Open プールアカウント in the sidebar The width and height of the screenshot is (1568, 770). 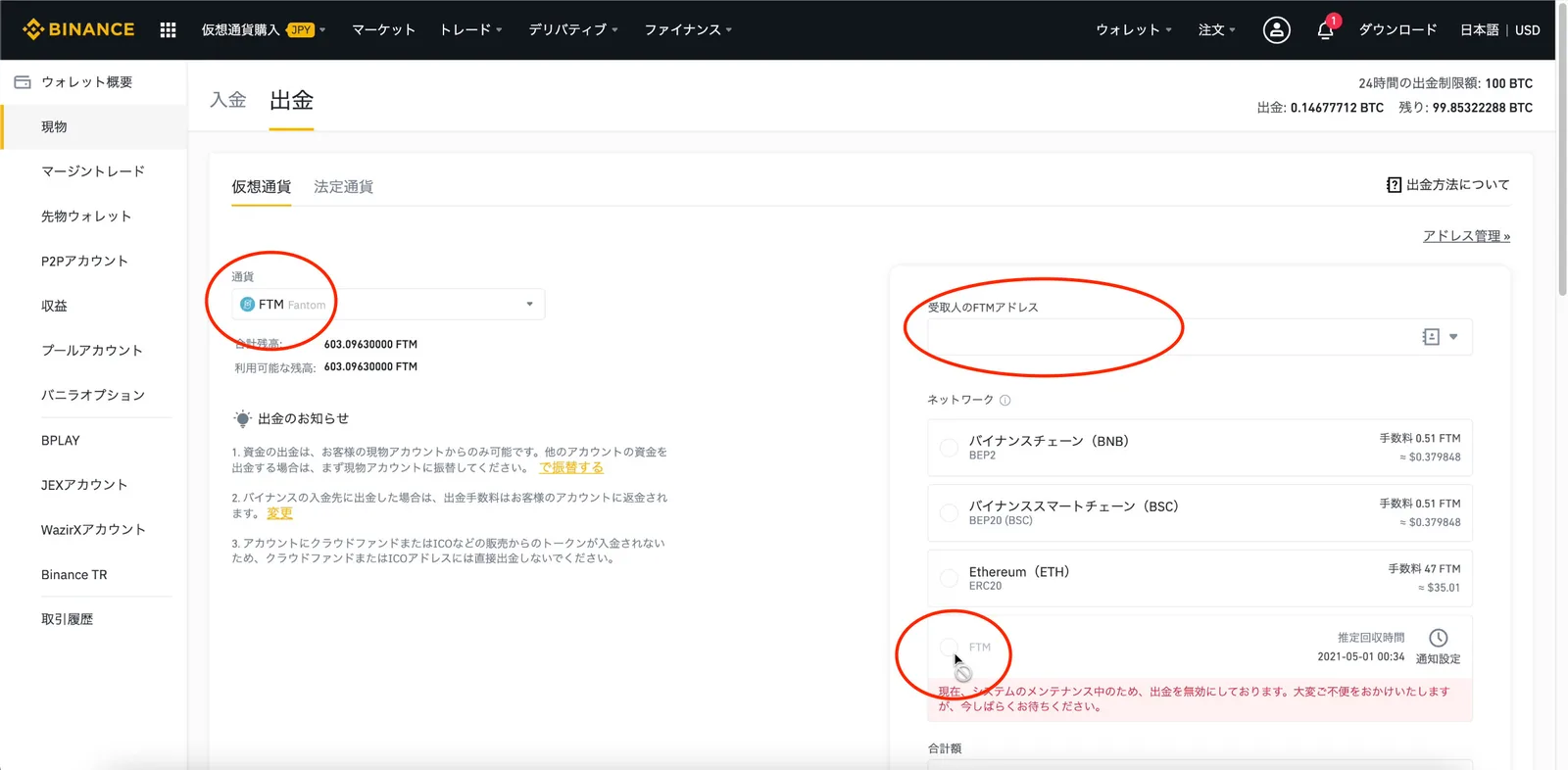click(x=93, y=351)
